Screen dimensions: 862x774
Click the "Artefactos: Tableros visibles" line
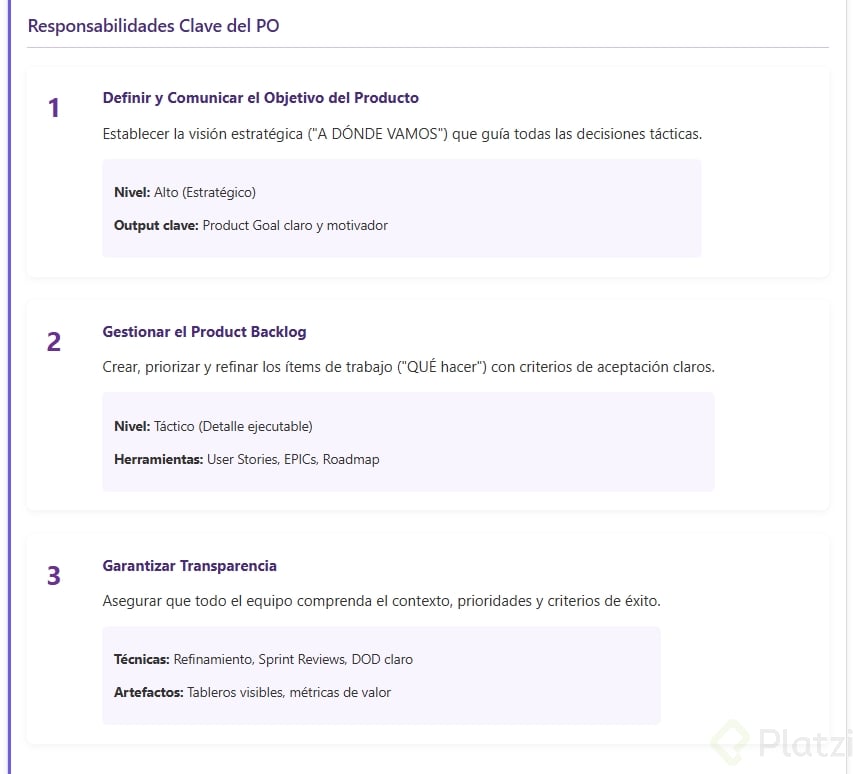tap(252, 692)
